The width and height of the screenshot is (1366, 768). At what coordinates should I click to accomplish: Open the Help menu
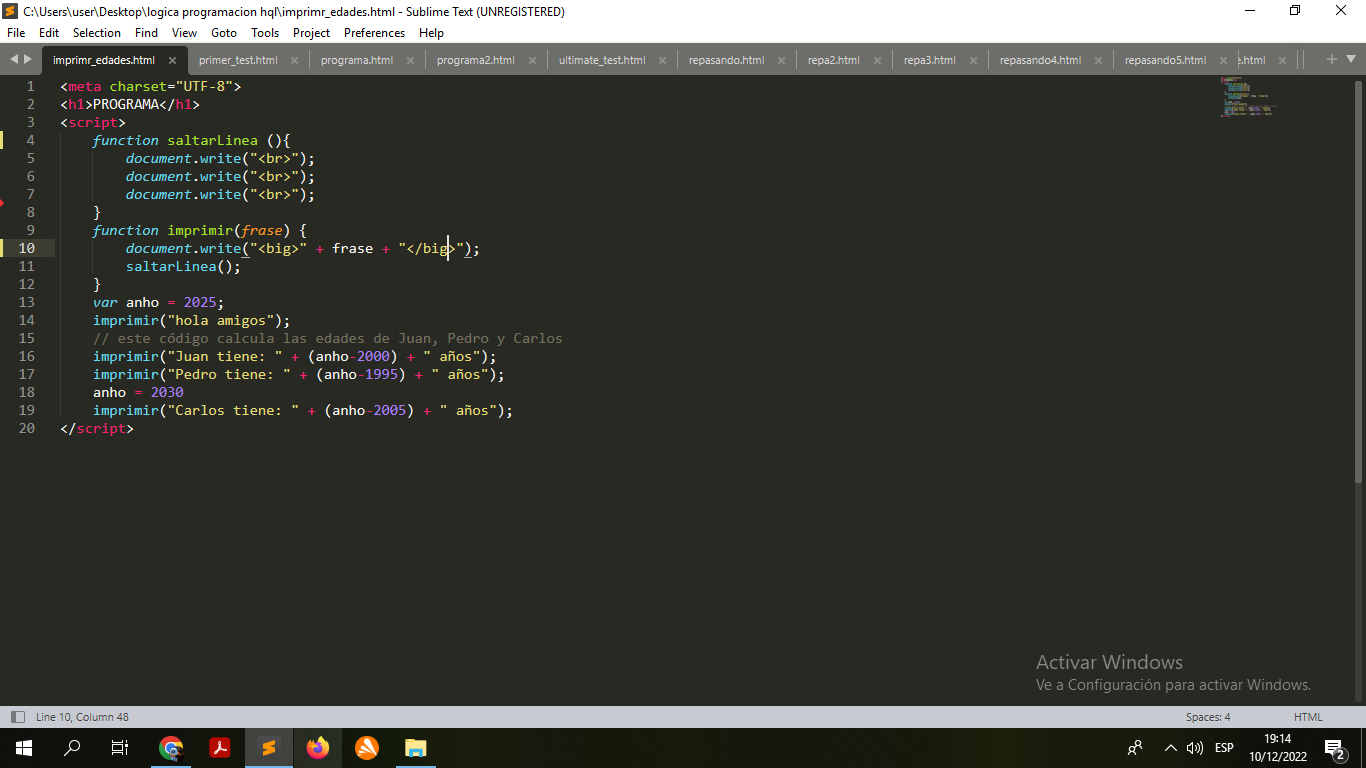pos(431,33)
